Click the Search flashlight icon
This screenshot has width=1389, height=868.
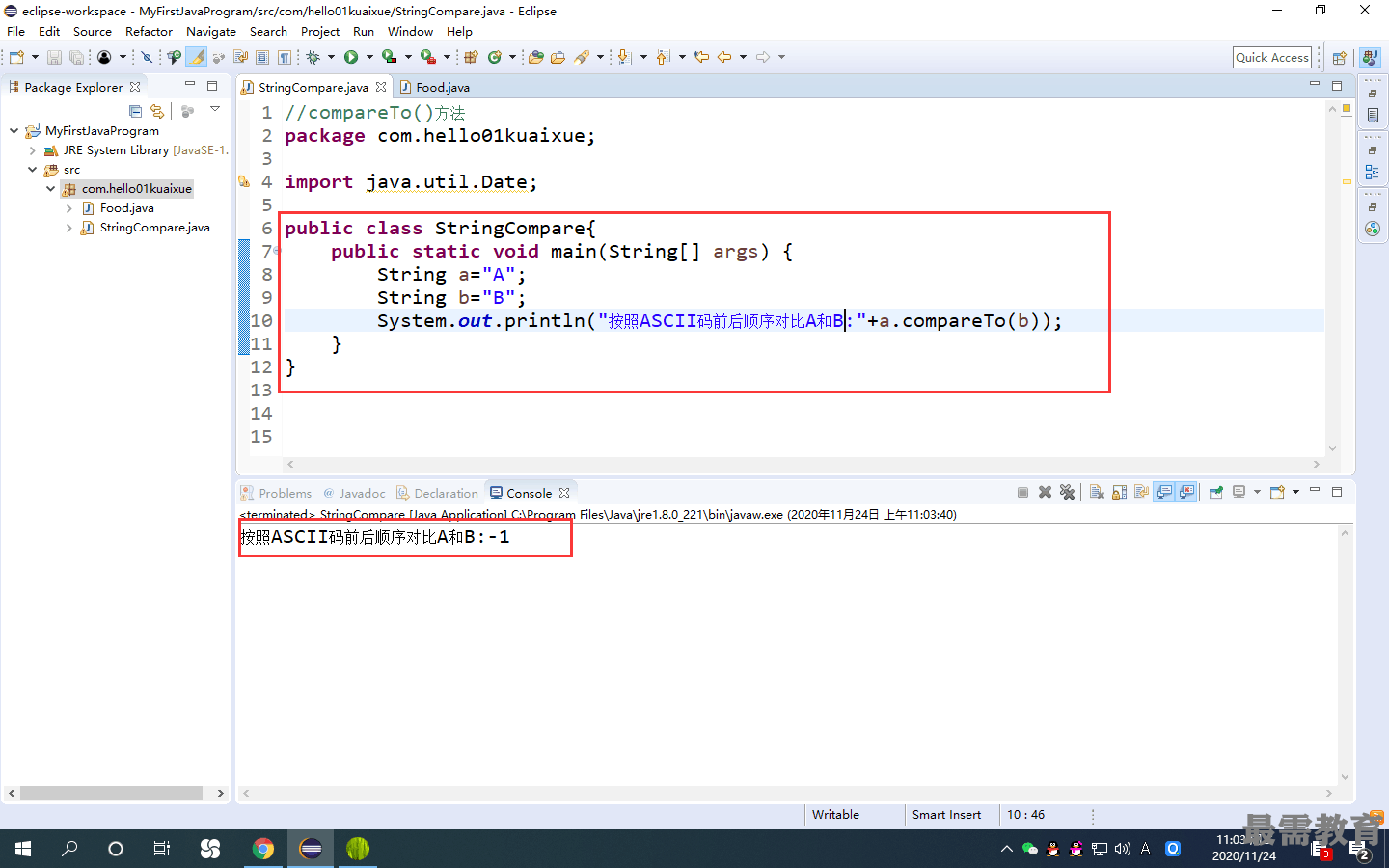point(581,57)
